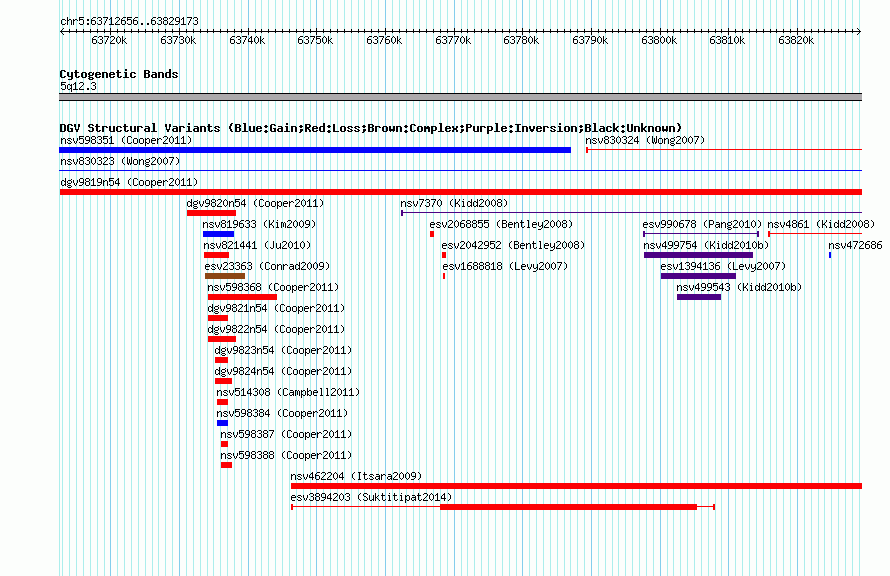Select the purple esv1394136 inversion bar

point(698,276)
